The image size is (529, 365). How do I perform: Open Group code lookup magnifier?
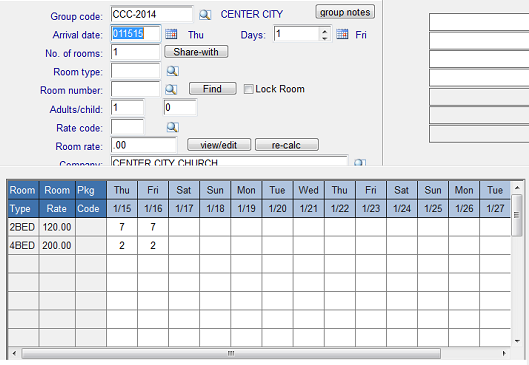tap(205, 15)
